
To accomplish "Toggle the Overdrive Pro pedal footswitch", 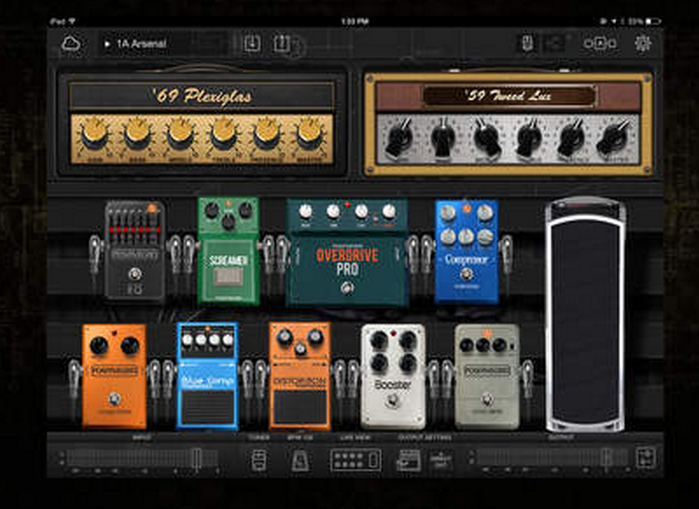I will [x=347, y=288].
